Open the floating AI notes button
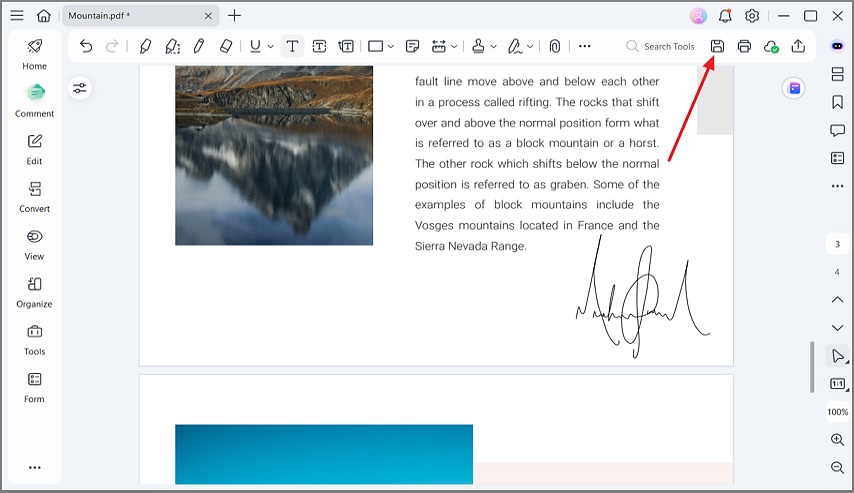 pyautogui.click(x=794, y=88)
